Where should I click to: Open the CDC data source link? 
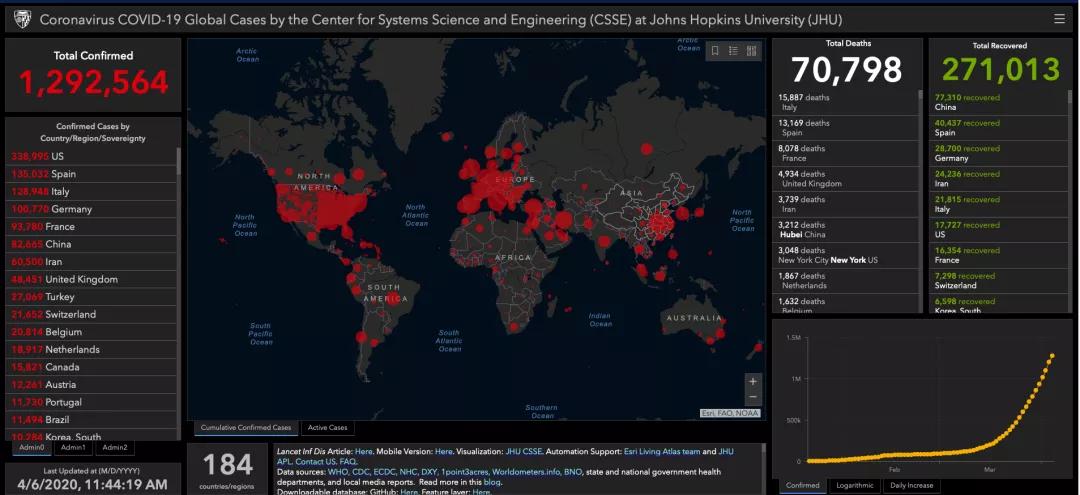[x=360, y=472]
